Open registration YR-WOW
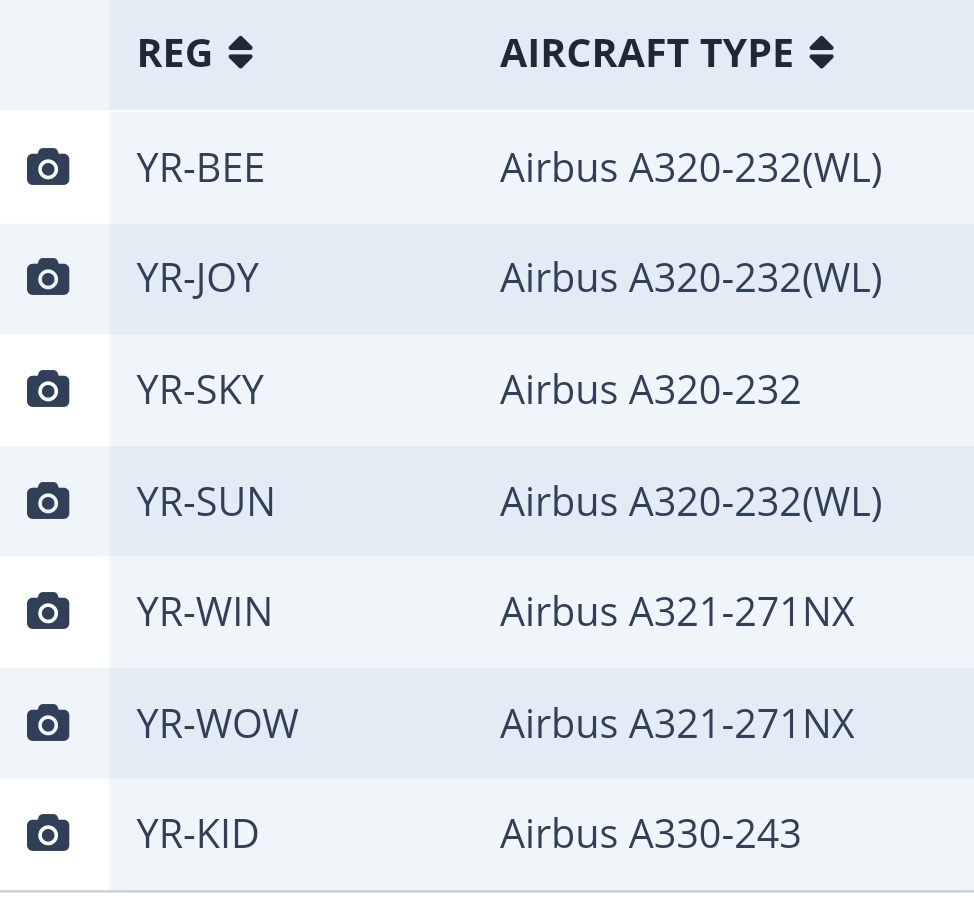 tap(217, 723)
